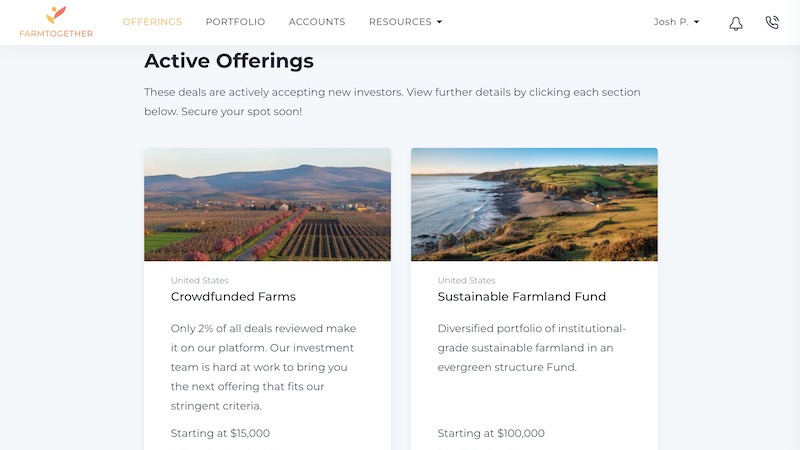Click the Starting at $15,000 label
This screenshot has height=450, width=800.
(x=220, y=434)
